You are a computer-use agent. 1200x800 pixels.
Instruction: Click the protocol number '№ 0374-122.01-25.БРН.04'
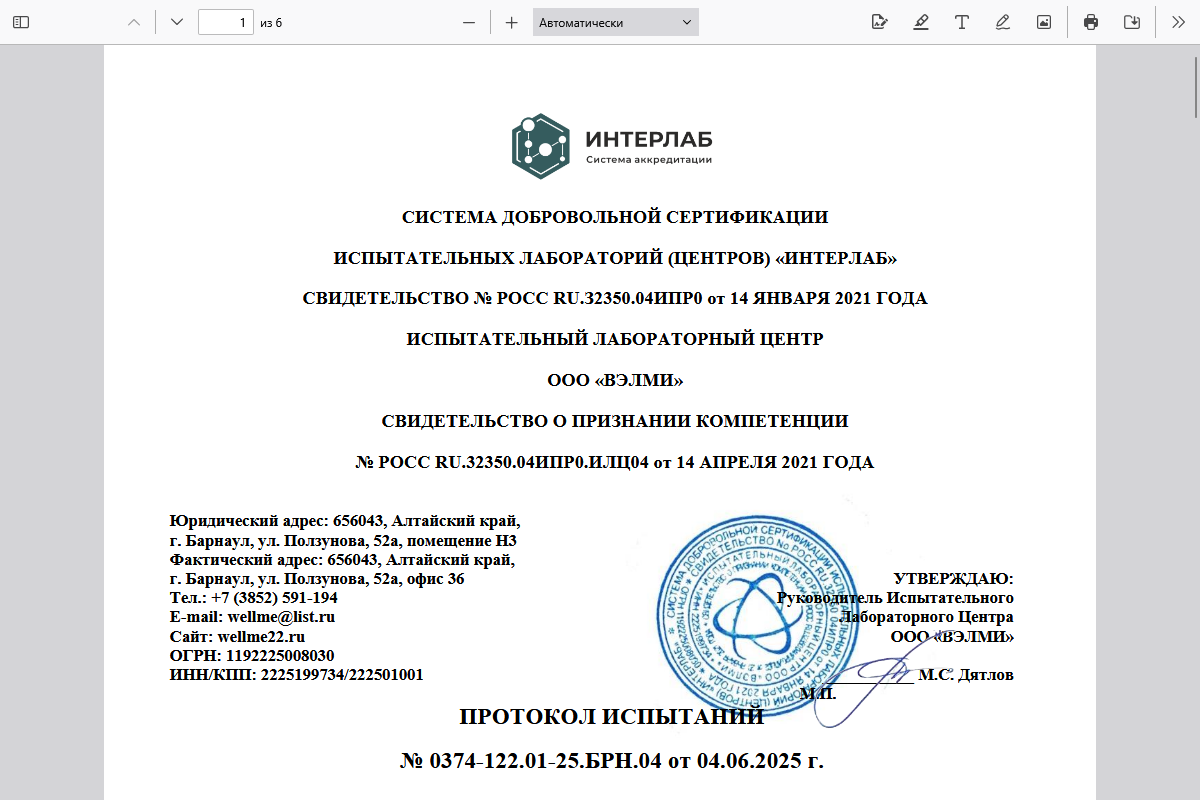532,761
